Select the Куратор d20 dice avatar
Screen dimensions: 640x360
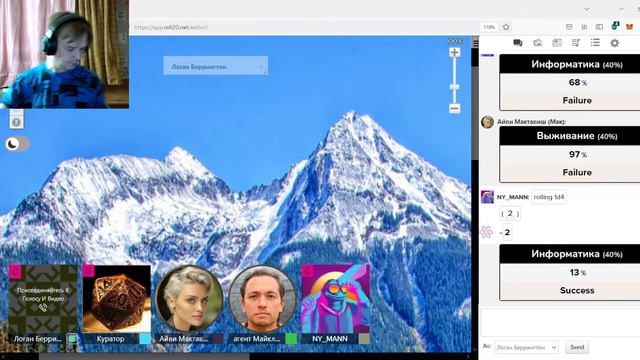[x=117, y=298]
